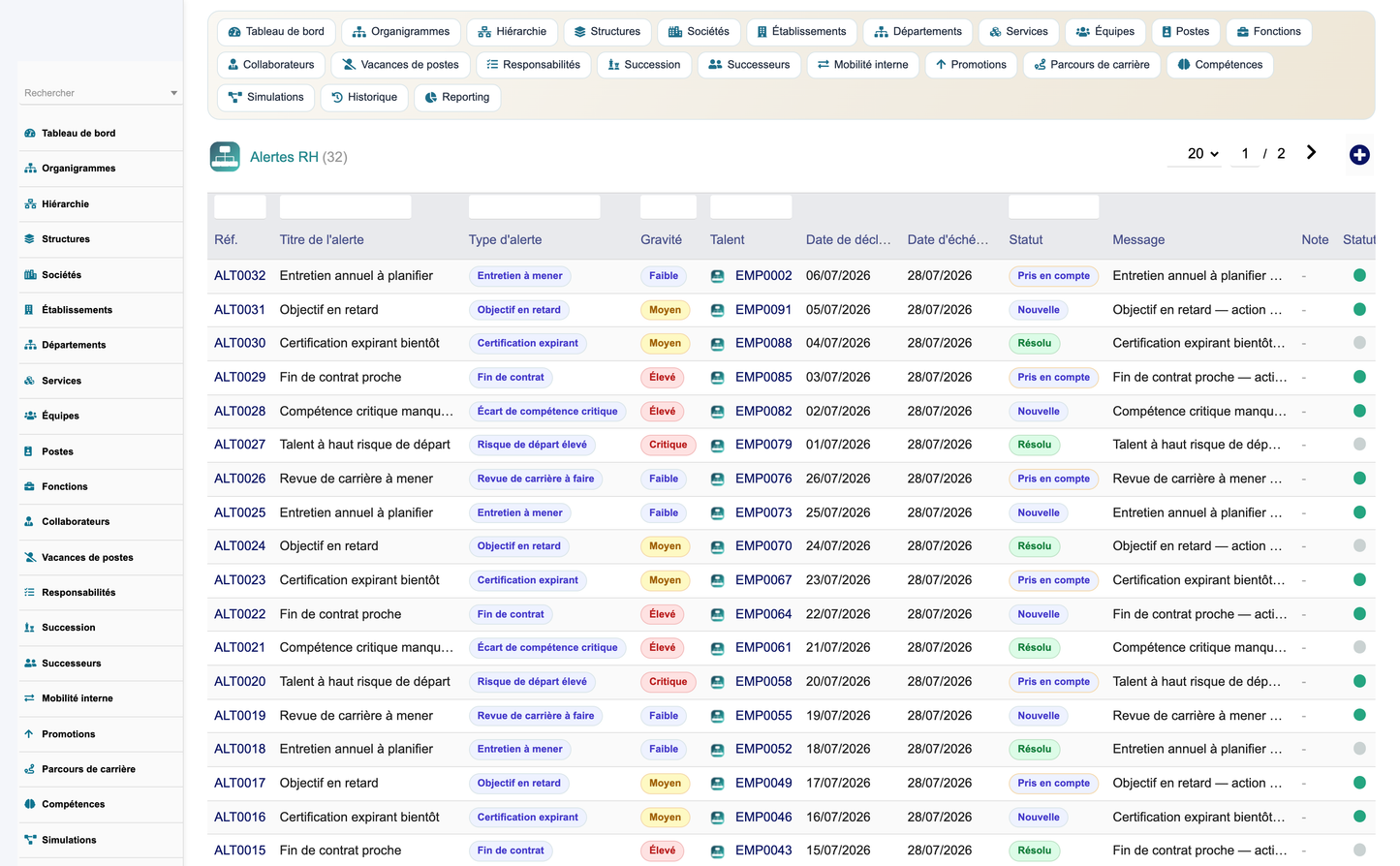Viewport: 1400px width, 866px height.
Task: Toggle status dot for ALT0025
Action: click(x=1359, y=512)
